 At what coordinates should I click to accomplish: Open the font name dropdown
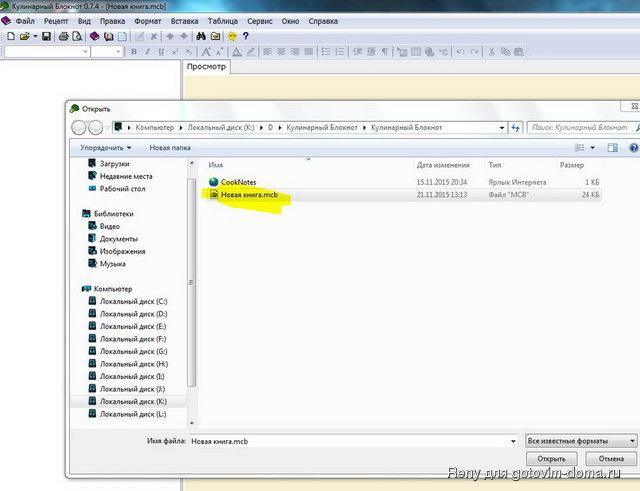[85, 51]
